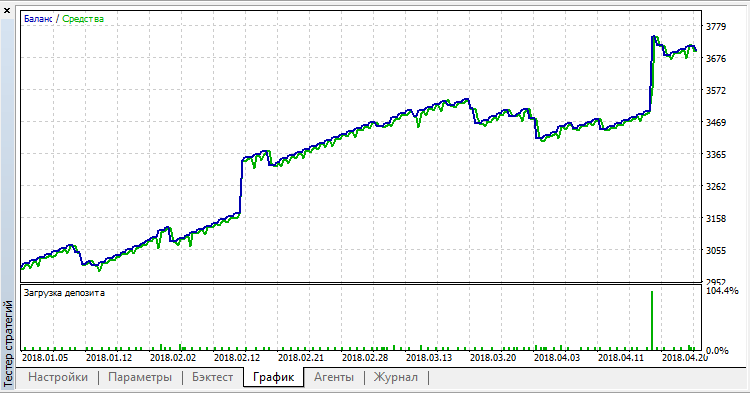Click the 2018.01.12 date label

click(x=109, y=358)
